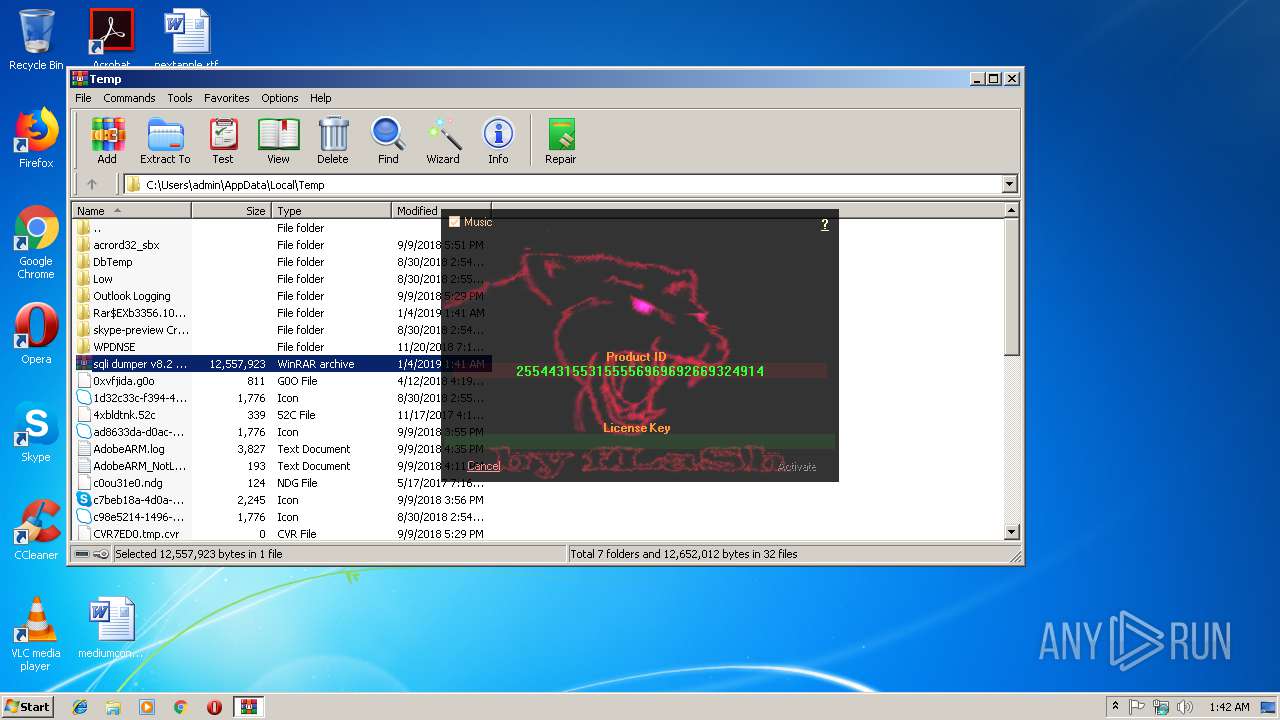This screenshot has height=720, width=1280.
Task: Show hidden tray icons arrow
Action: click(x=1115, y=707)
